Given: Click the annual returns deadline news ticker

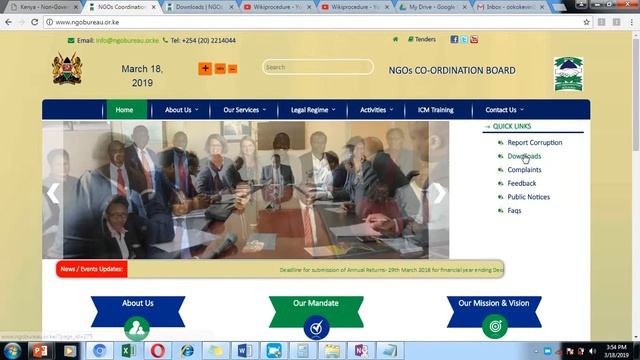Looking at the screenshot, I should click(x=391, y=270).
